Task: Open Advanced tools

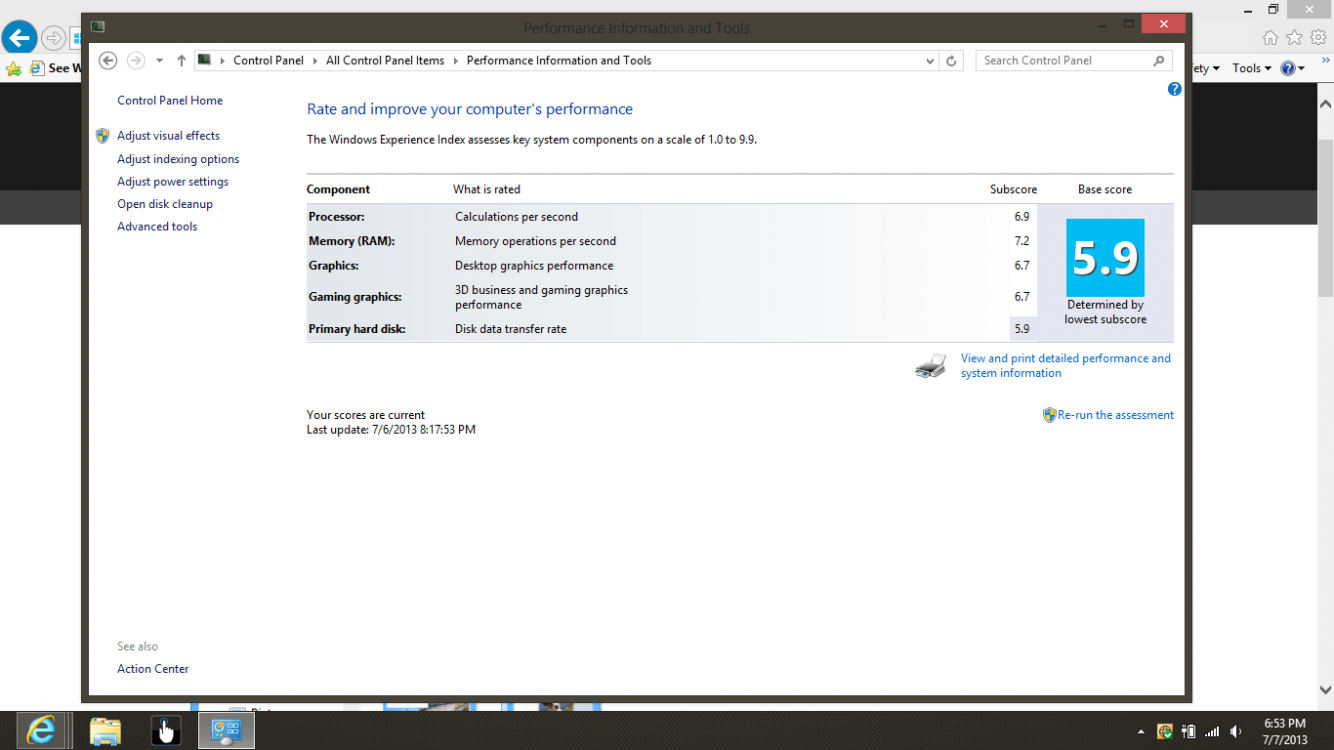Action: click(x=157, y=226)
